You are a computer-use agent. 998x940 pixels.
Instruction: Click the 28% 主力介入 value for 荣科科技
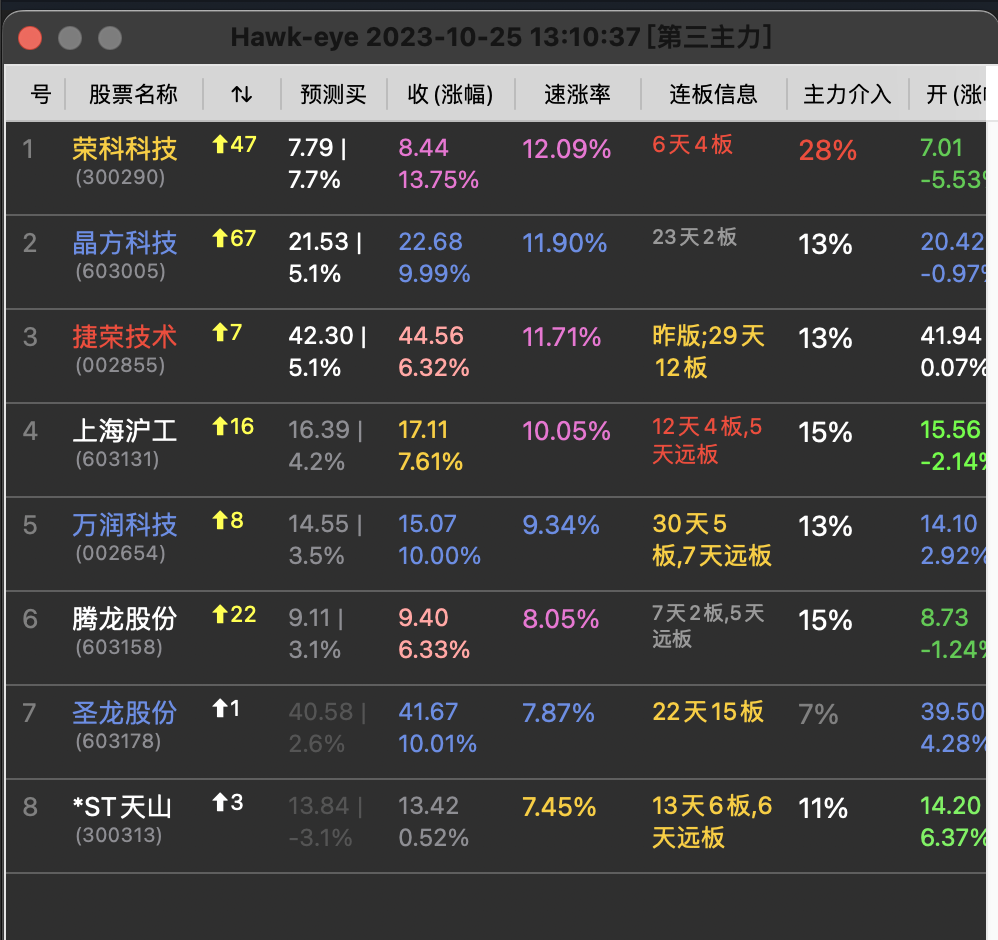(827, 151)
